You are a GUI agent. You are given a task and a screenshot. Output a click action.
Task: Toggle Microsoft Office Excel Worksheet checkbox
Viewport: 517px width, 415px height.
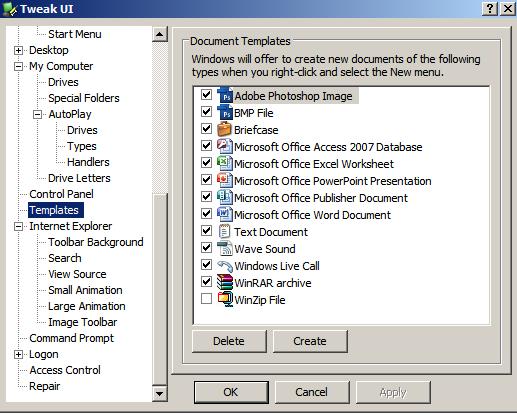tap(207, 163)
